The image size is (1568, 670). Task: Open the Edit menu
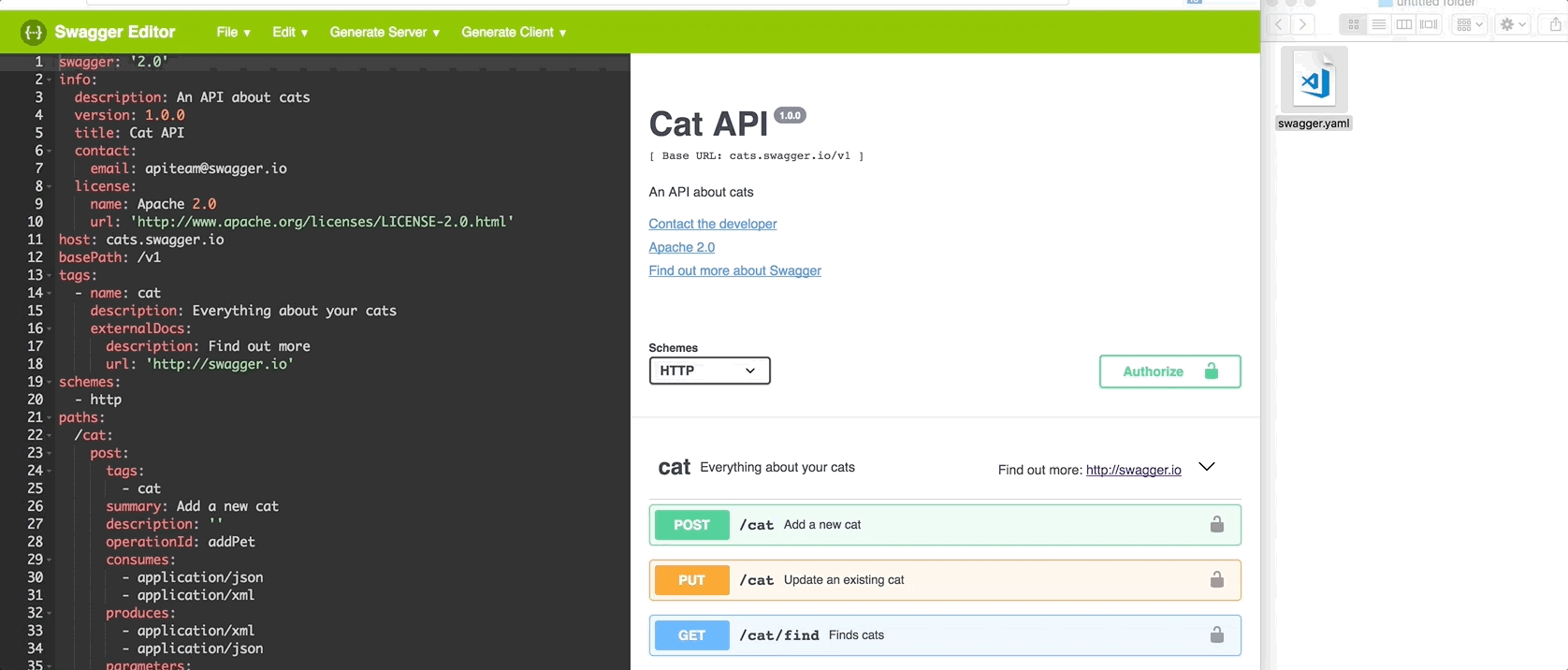point(290,32)
